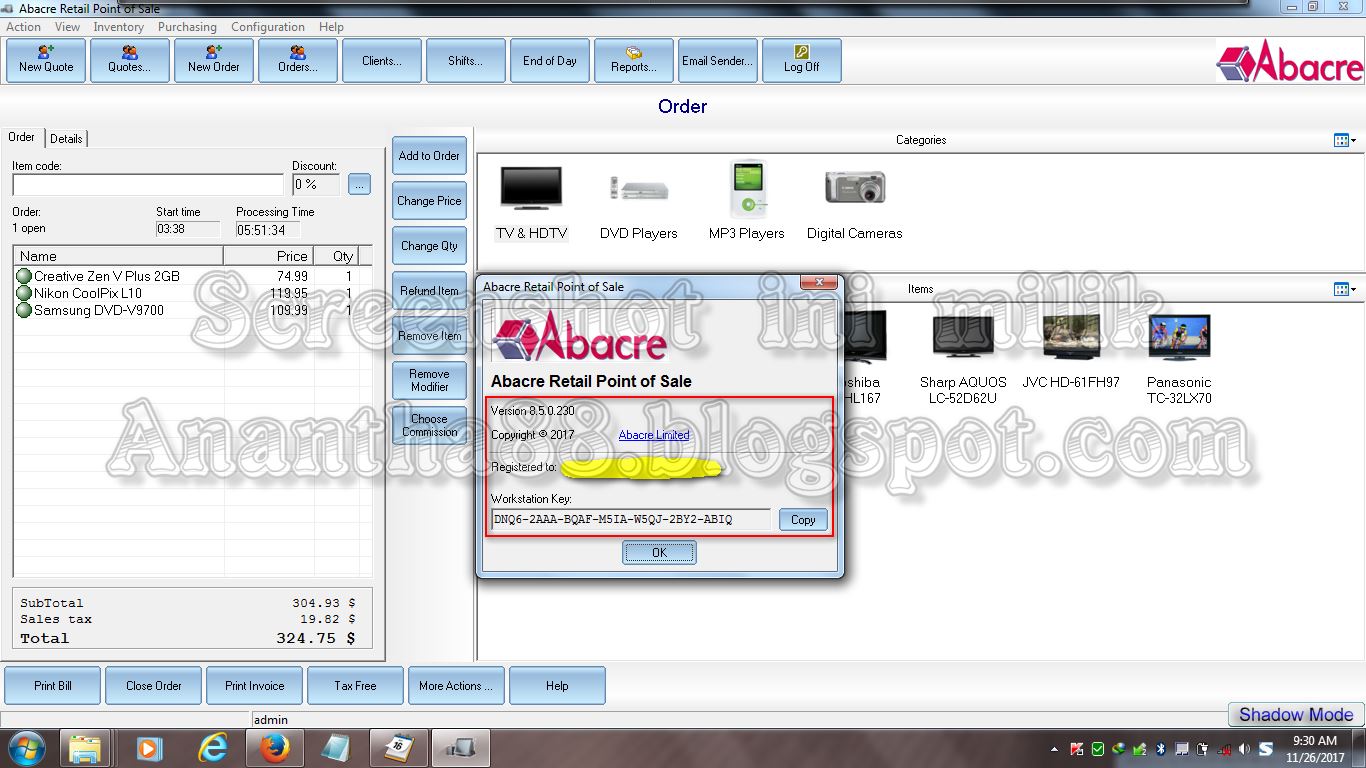Open Windows Explorer from the taskbar
Image resolution: width=1366 pixels, height=768 pixels.
85,747
